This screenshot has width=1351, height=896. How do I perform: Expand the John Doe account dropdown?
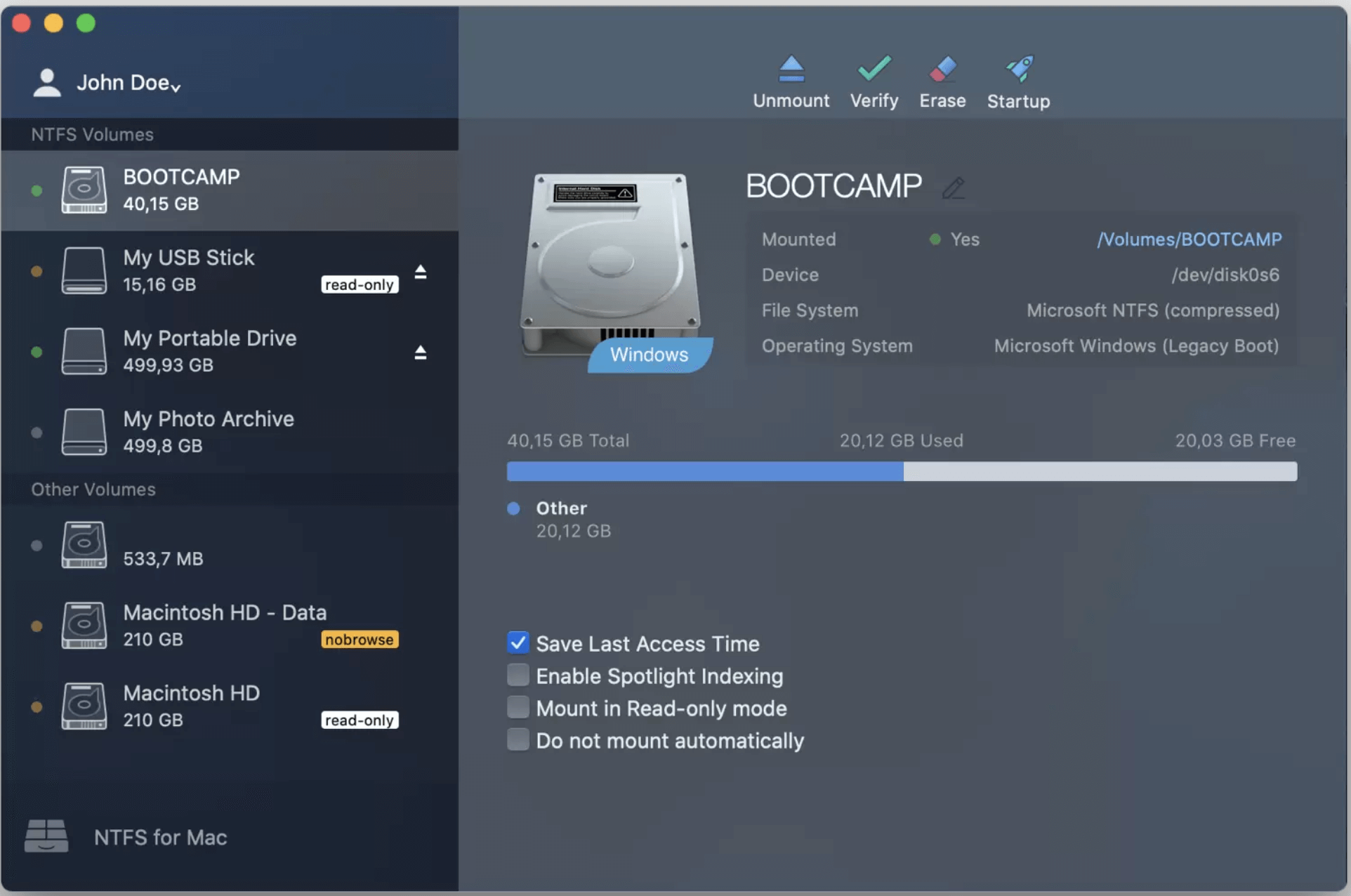tap(175, 86)
